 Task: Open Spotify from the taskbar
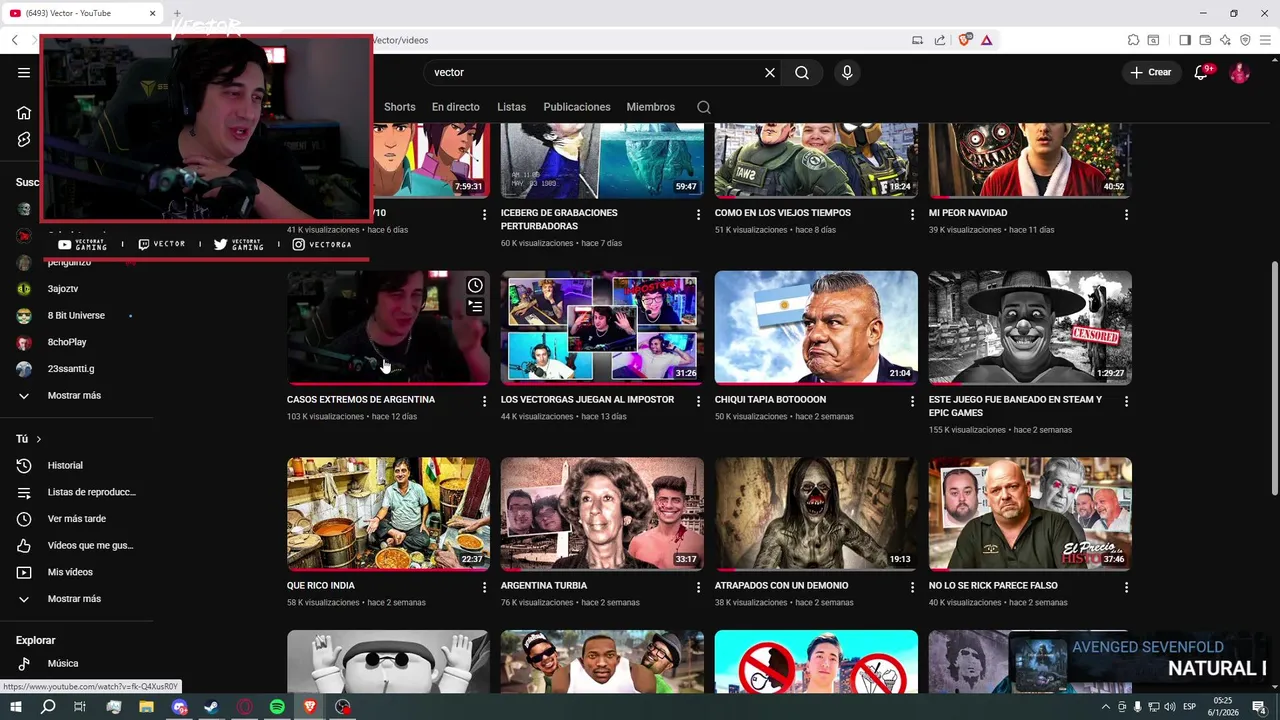click(x=277, y=707)
